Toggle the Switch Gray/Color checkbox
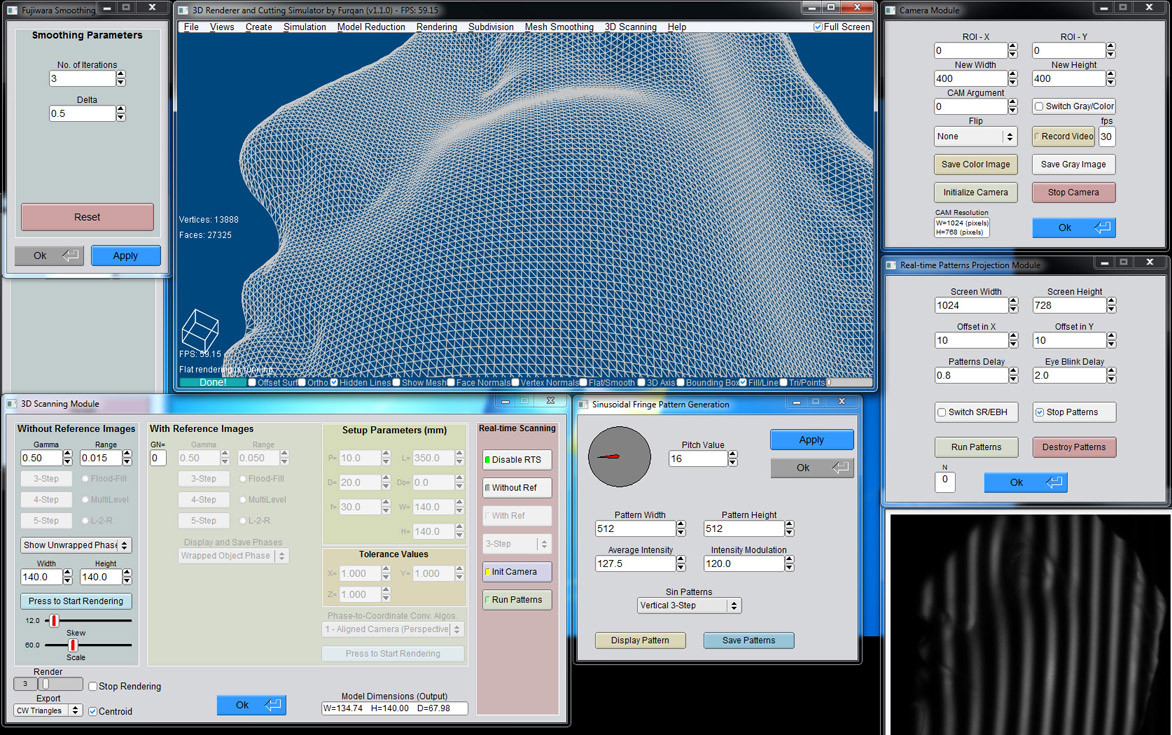 tap(1039, 107)
